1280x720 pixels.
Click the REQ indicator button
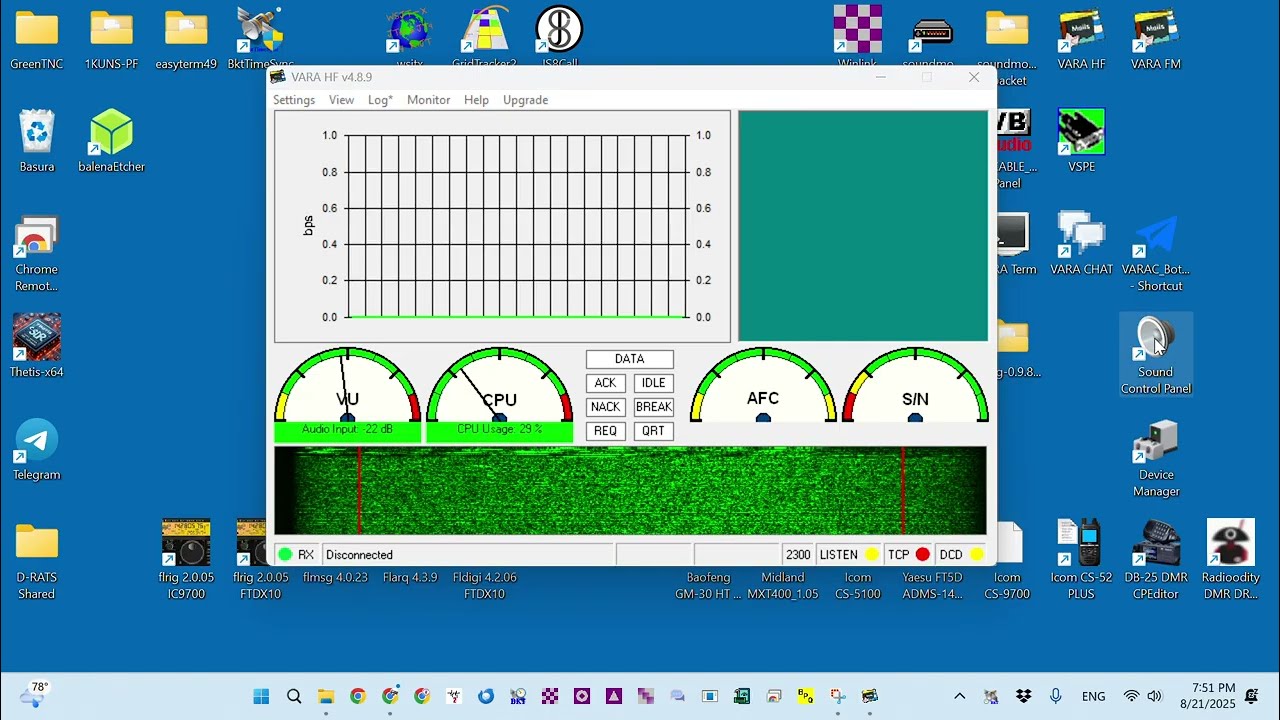[605, 431]
